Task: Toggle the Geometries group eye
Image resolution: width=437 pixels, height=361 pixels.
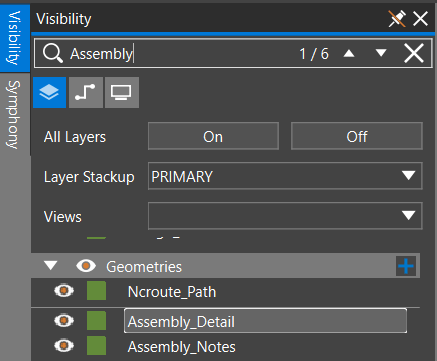Action: pyautogui.click(x=86, y=266)
